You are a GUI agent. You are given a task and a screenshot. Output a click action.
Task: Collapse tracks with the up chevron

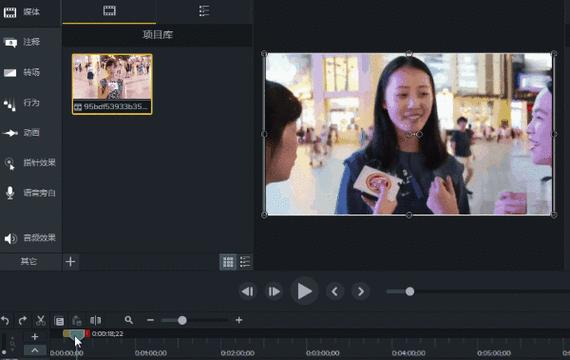pos(35,351)
